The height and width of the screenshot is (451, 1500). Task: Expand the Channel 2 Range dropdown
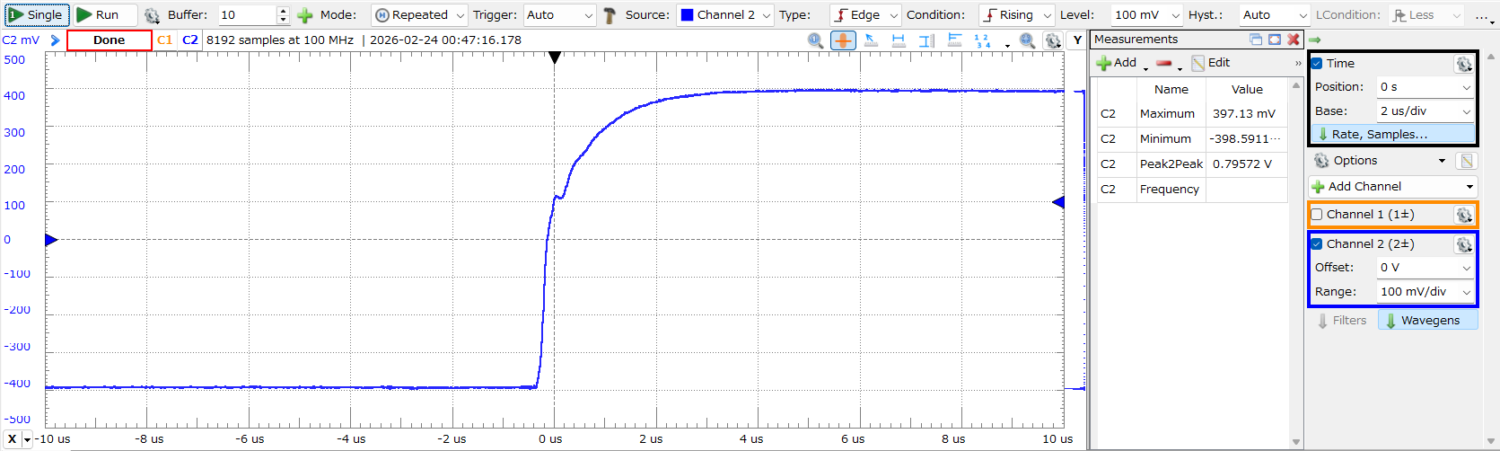[x=1425, y=292]
